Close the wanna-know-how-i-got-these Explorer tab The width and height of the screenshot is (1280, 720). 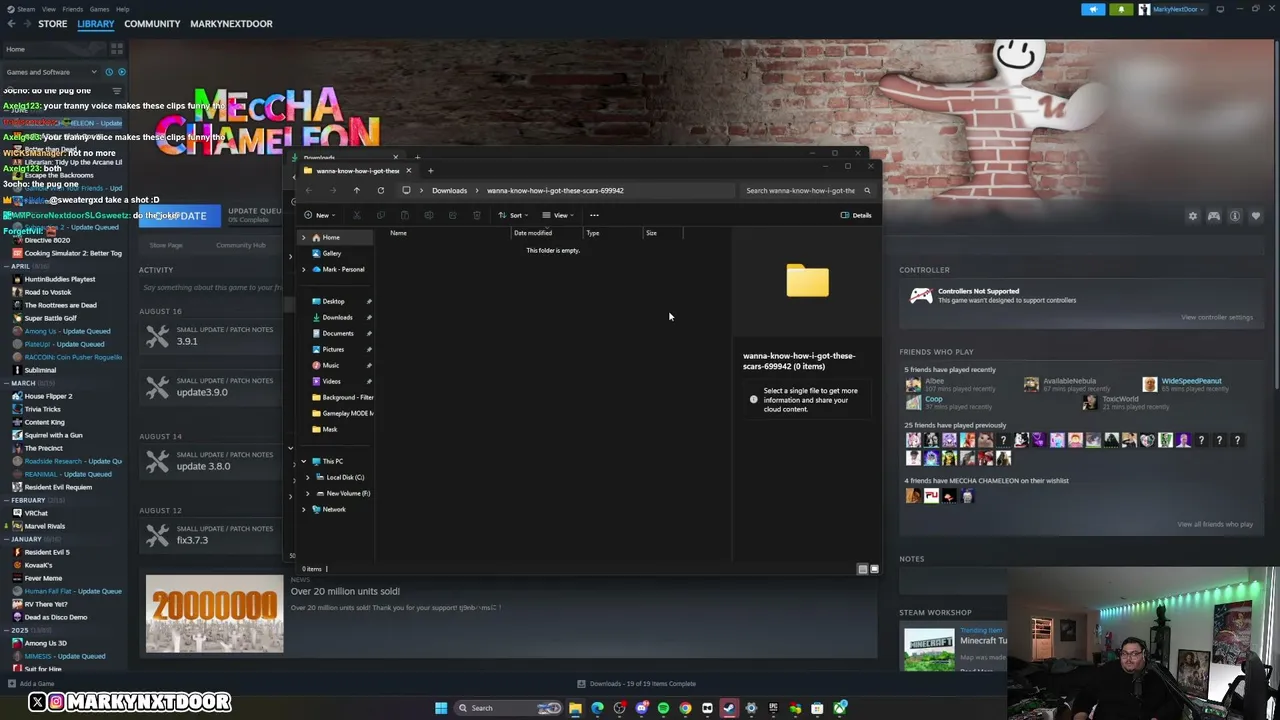point(408,171)
